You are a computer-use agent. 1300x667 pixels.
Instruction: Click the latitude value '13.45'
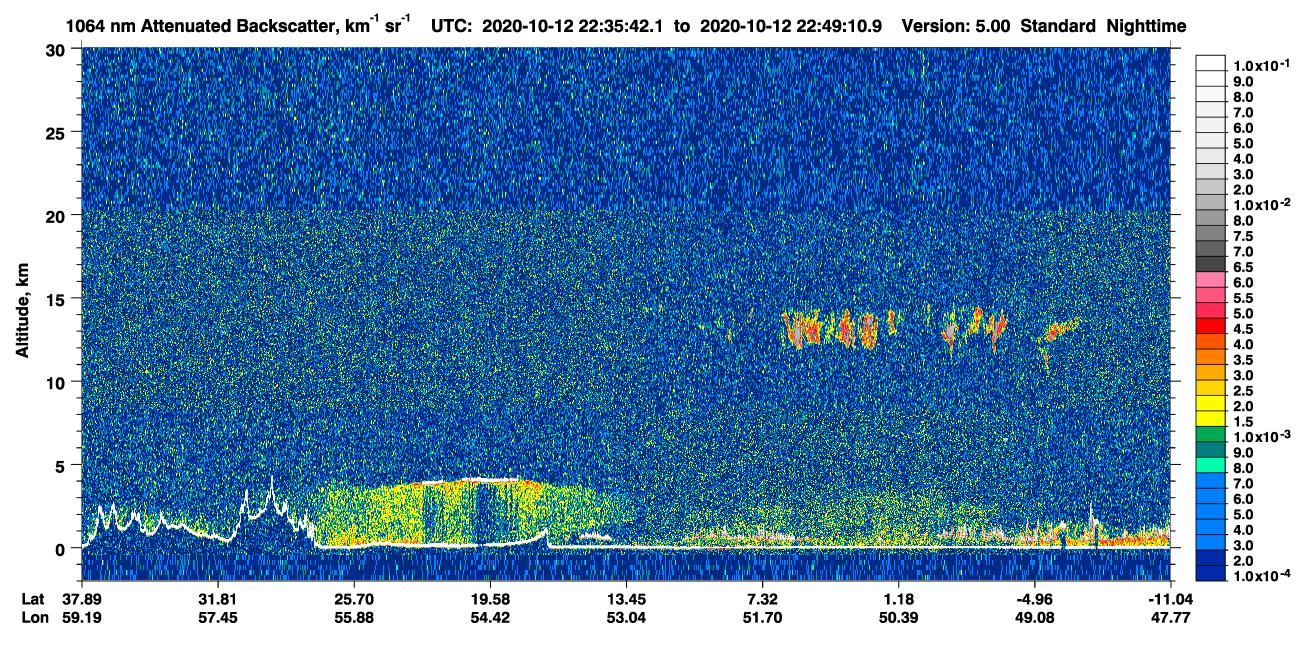[x=626, y=599]
